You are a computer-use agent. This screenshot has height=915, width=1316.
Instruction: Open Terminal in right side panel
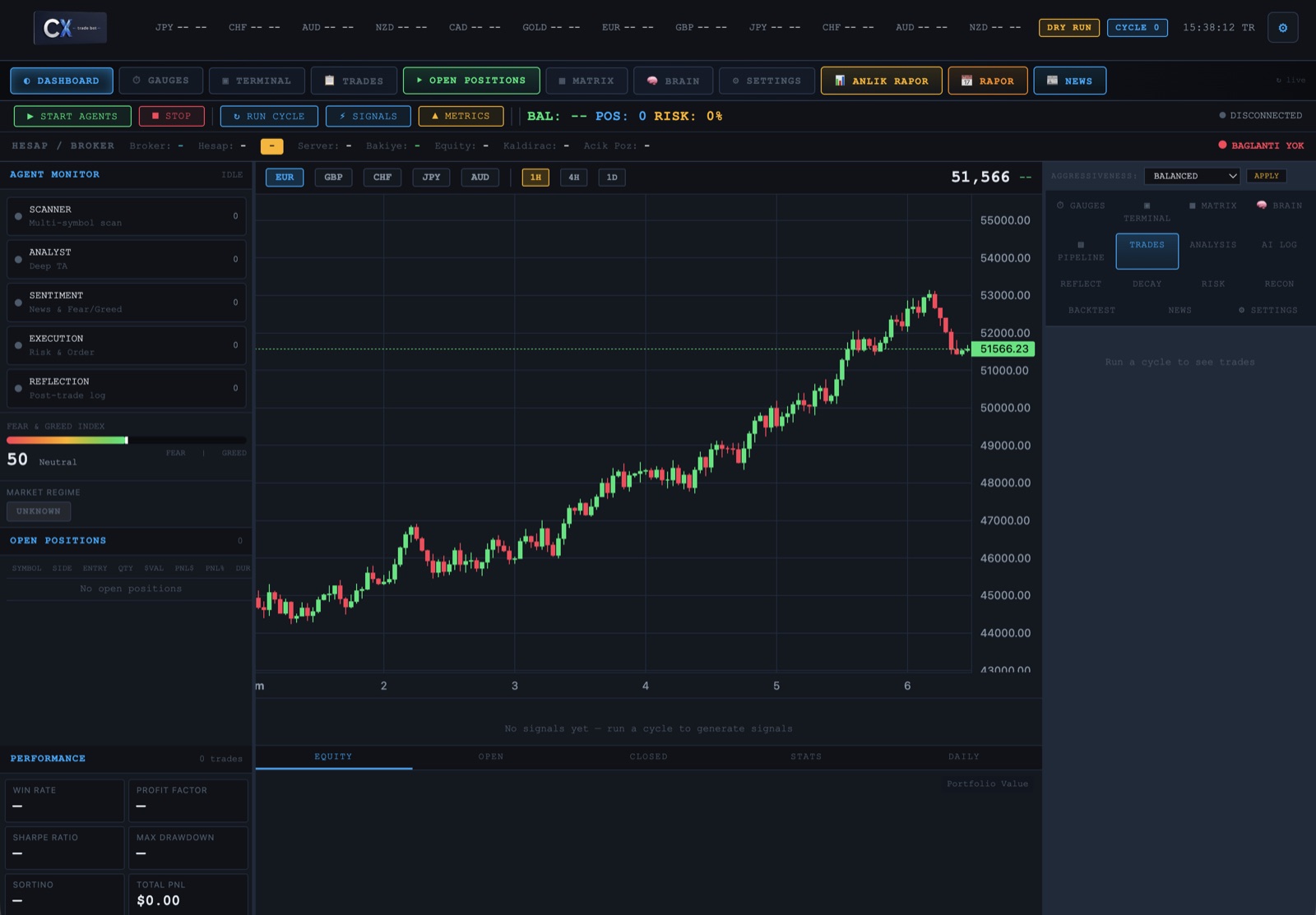pyautogui.click(x=1147, y=212)
